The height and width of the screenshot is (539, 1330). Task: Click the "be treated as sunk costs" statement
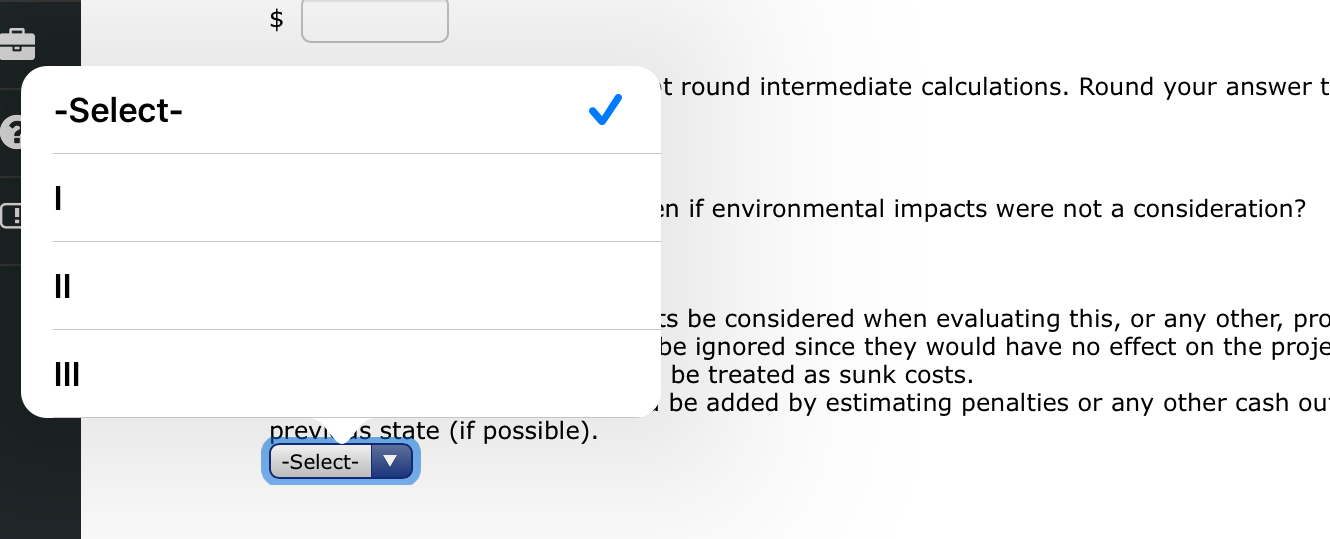pos(820,376)
